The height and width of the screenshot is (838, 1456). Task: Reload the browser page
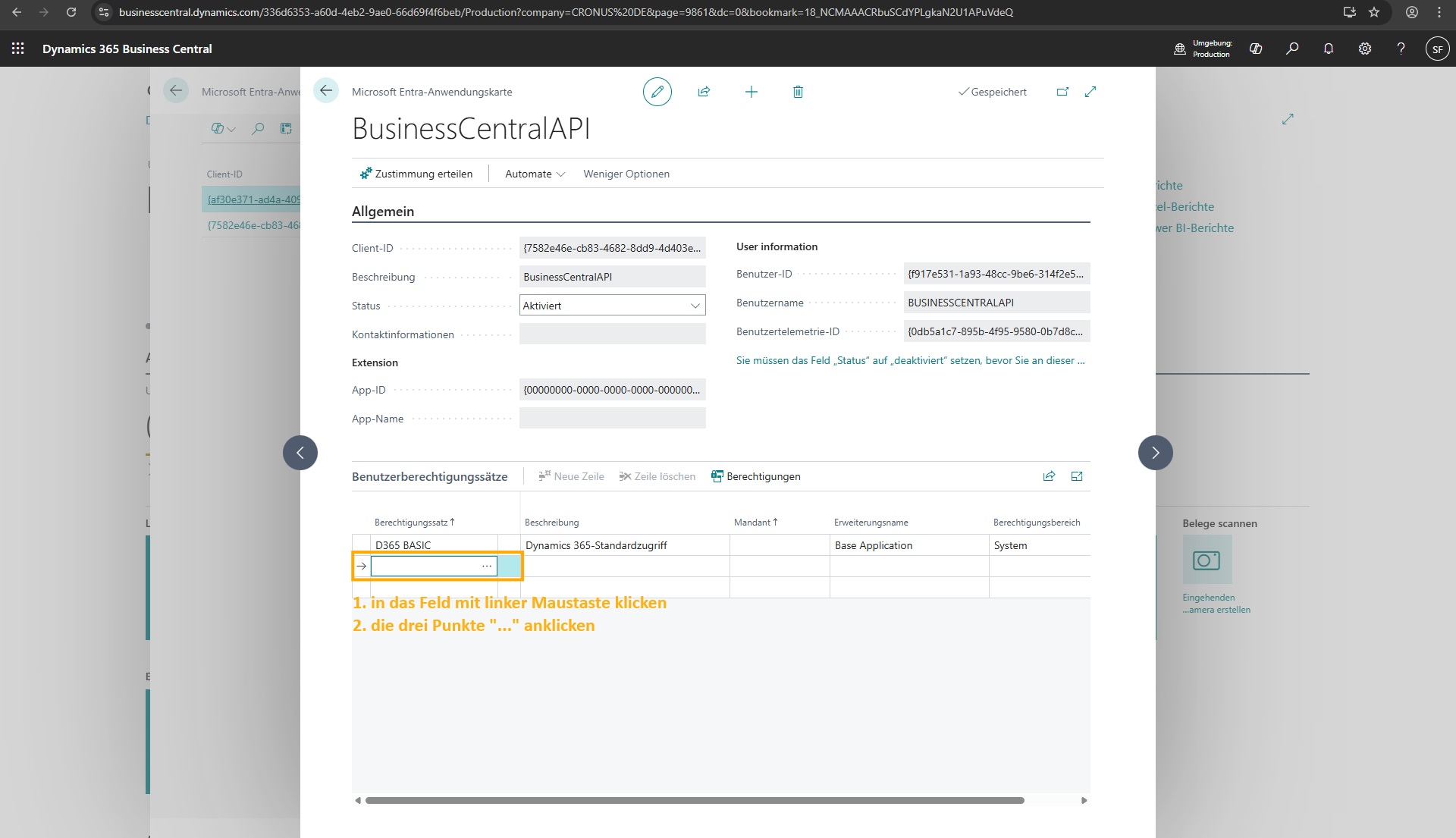click(71, 12)
